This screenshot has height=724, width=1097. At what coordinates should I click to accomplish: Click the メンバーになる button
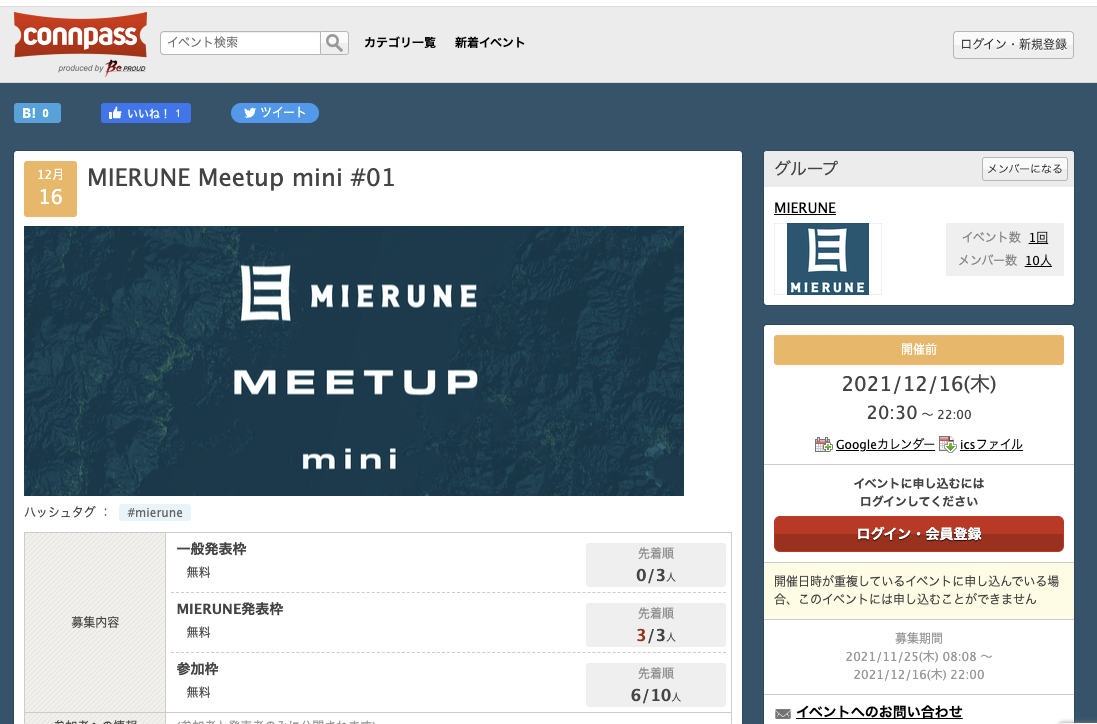1024,168
